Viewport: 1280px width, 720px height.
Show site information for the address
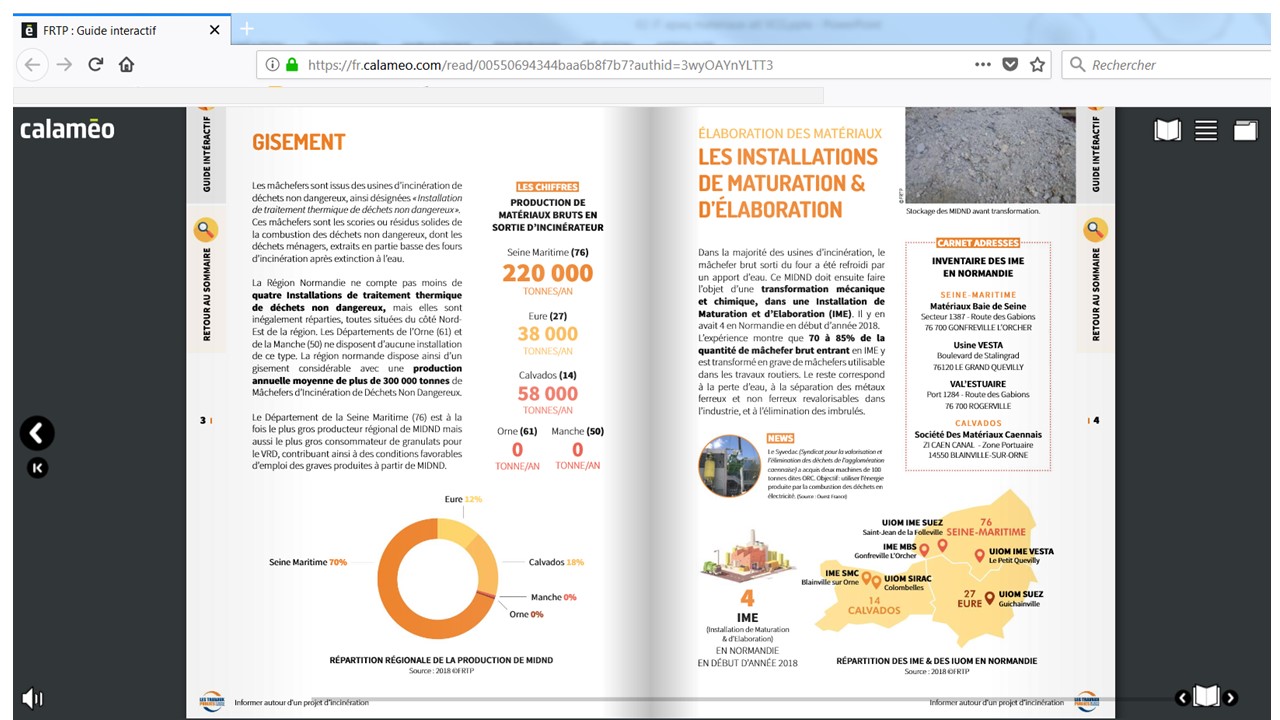coord(272,65)
